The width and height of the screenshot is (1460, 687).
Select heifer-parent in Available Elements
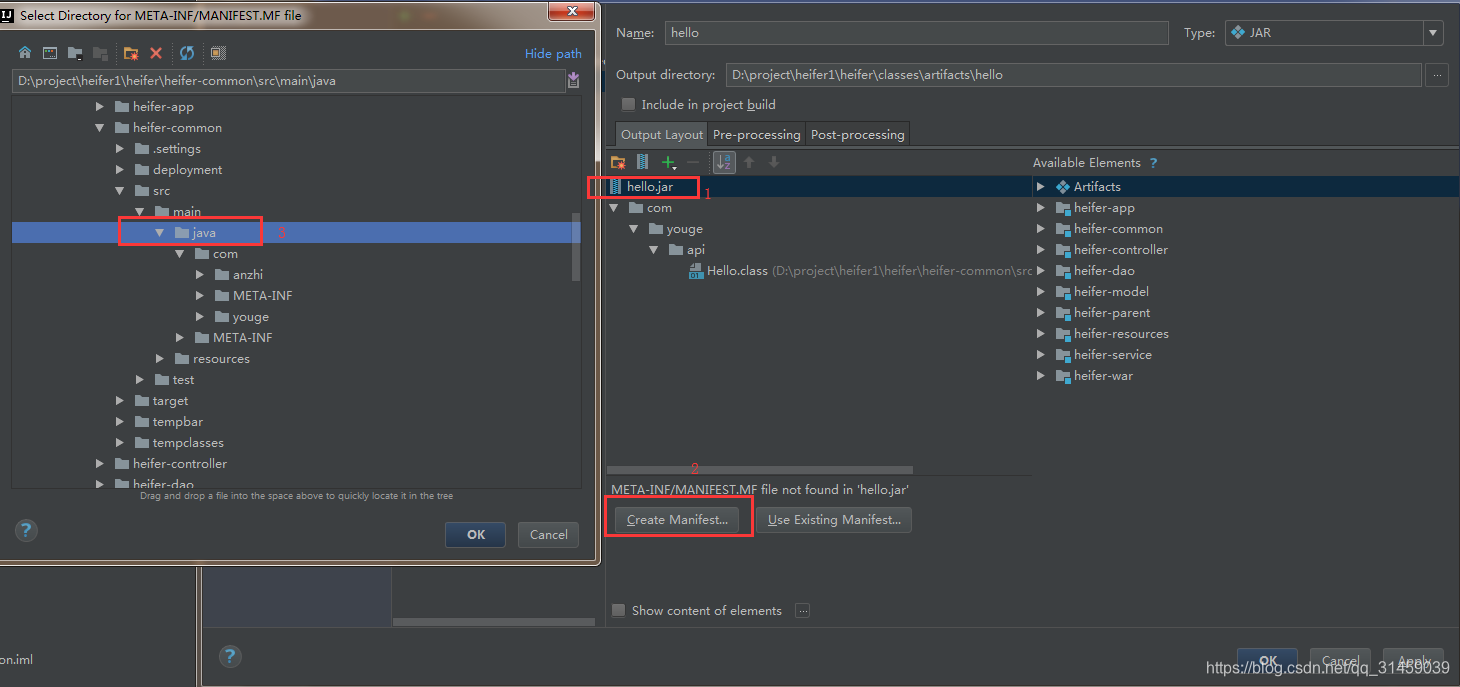[1111, 313]
